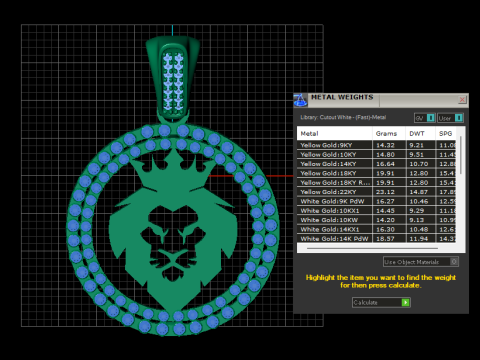Click the 11.94 DWT cell
Image resolution: width=480 pixels, height=360 pixels.
click(421, 238)
